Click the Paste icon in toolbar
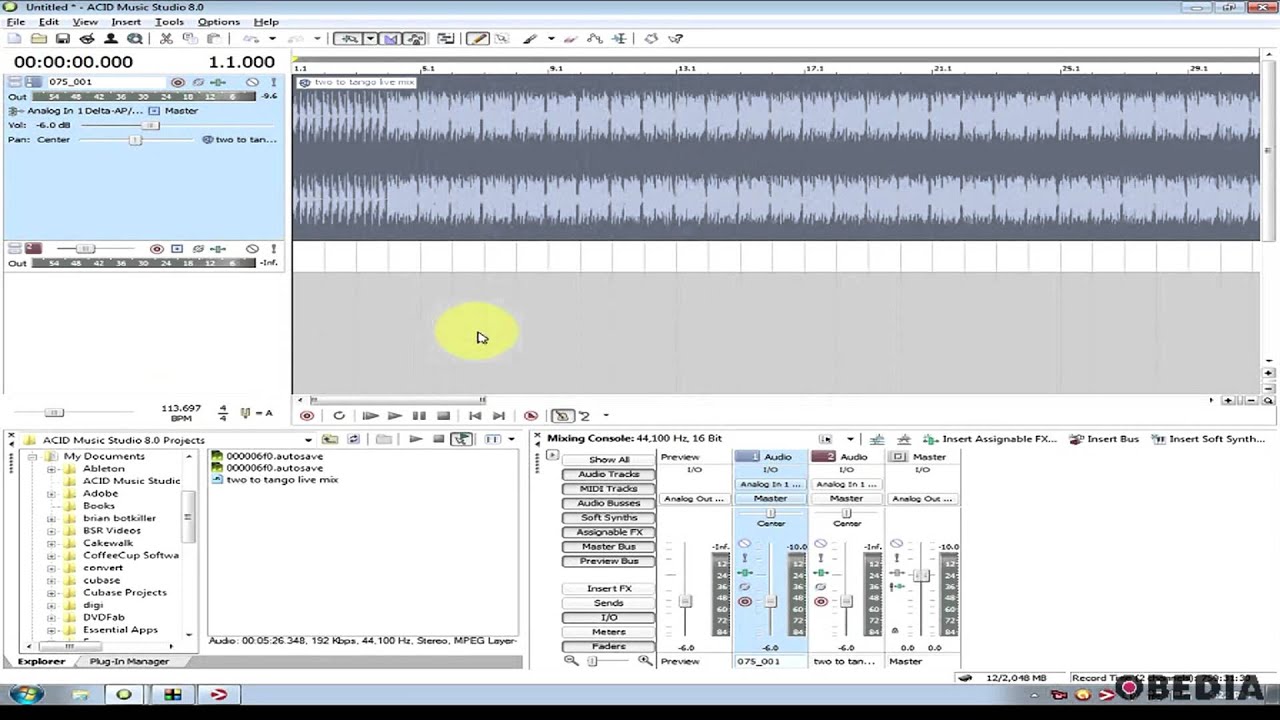The width and height of the screenshot is (1280, 720). click(x=213, y=39)
